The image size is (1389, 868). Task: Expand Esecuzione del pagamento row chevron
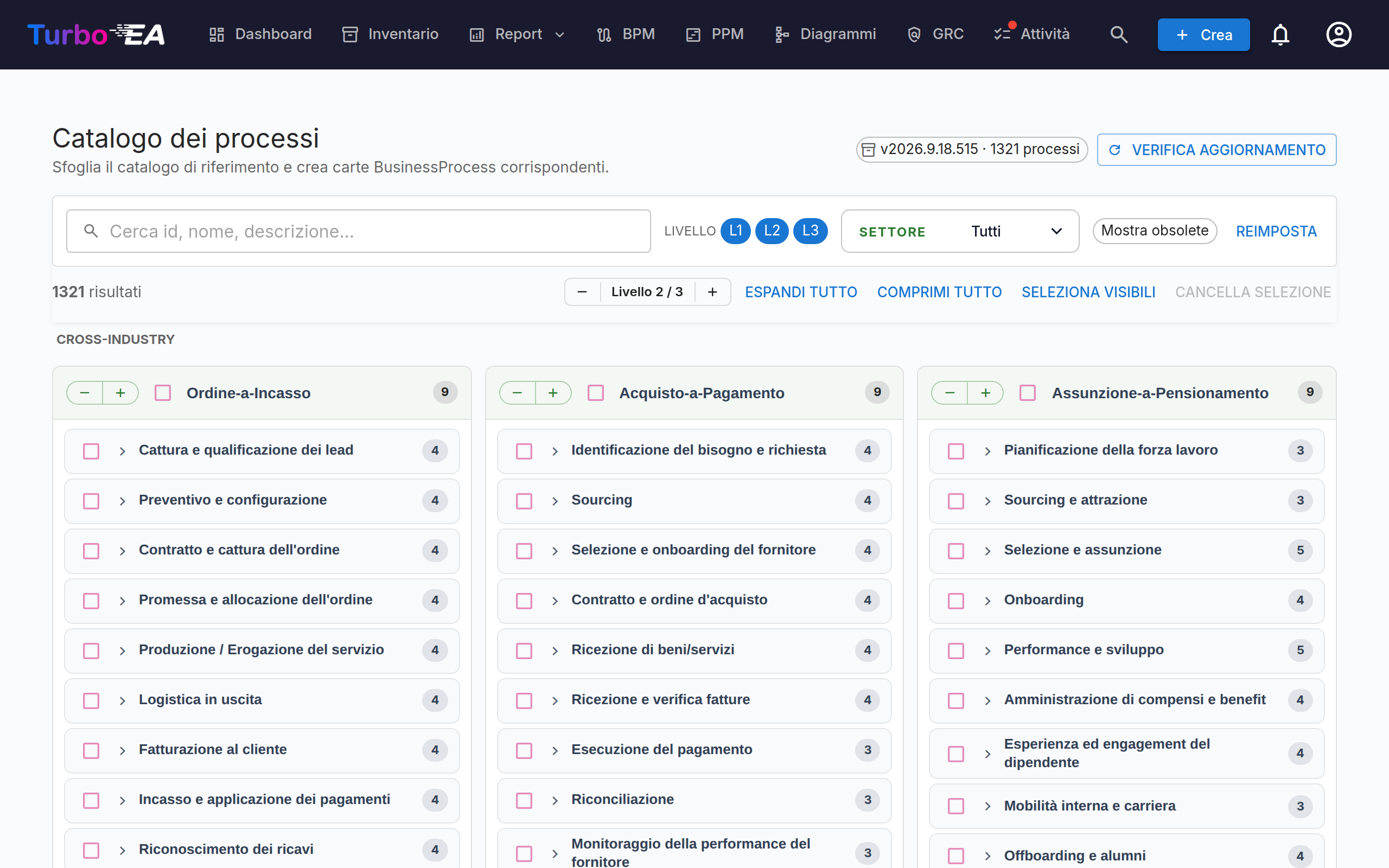coord(555,750)
